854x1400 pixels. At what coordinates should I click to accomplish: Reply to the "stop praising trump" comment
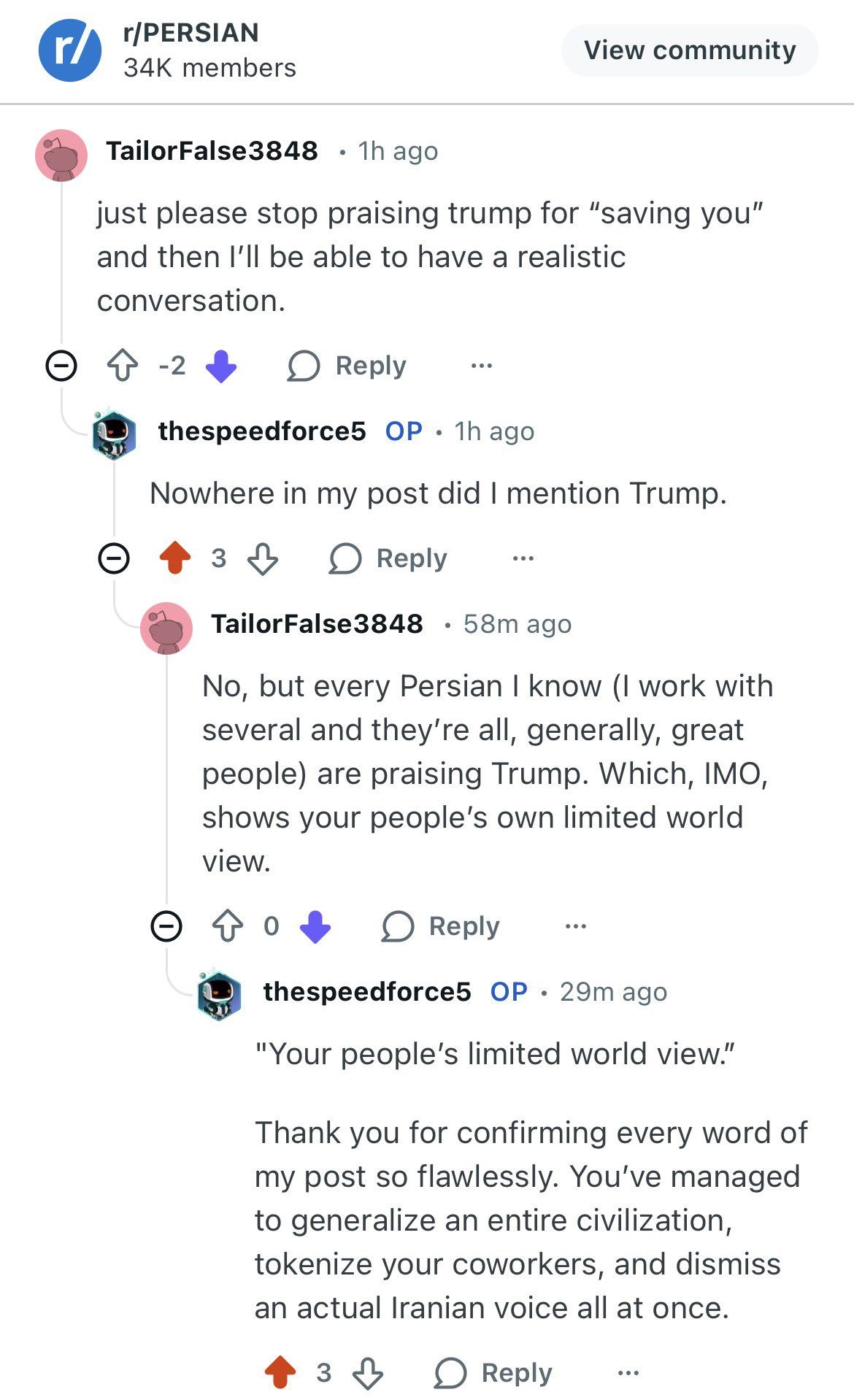(x=347, y=366)
